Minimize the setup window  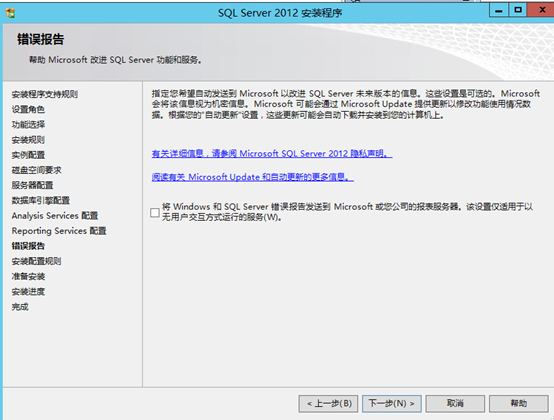499,10
